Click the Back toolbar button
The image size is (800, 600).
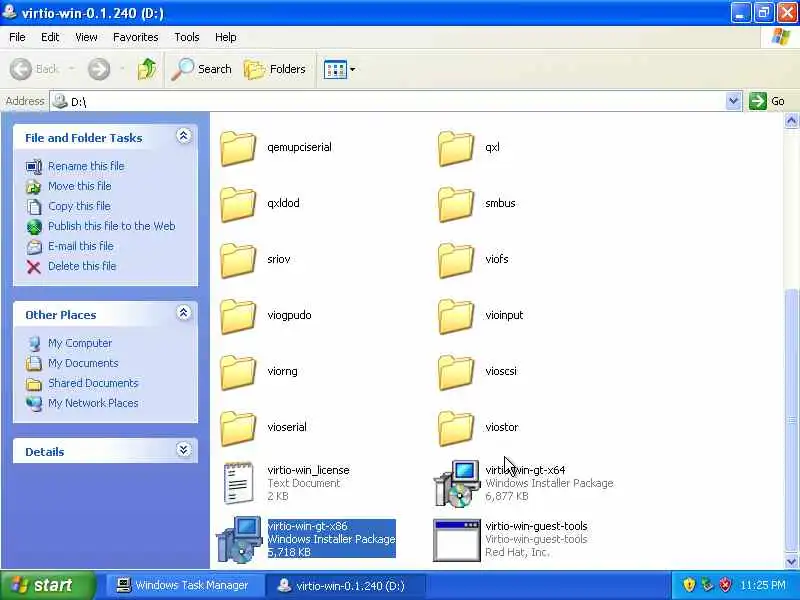[x=35, y=69]
